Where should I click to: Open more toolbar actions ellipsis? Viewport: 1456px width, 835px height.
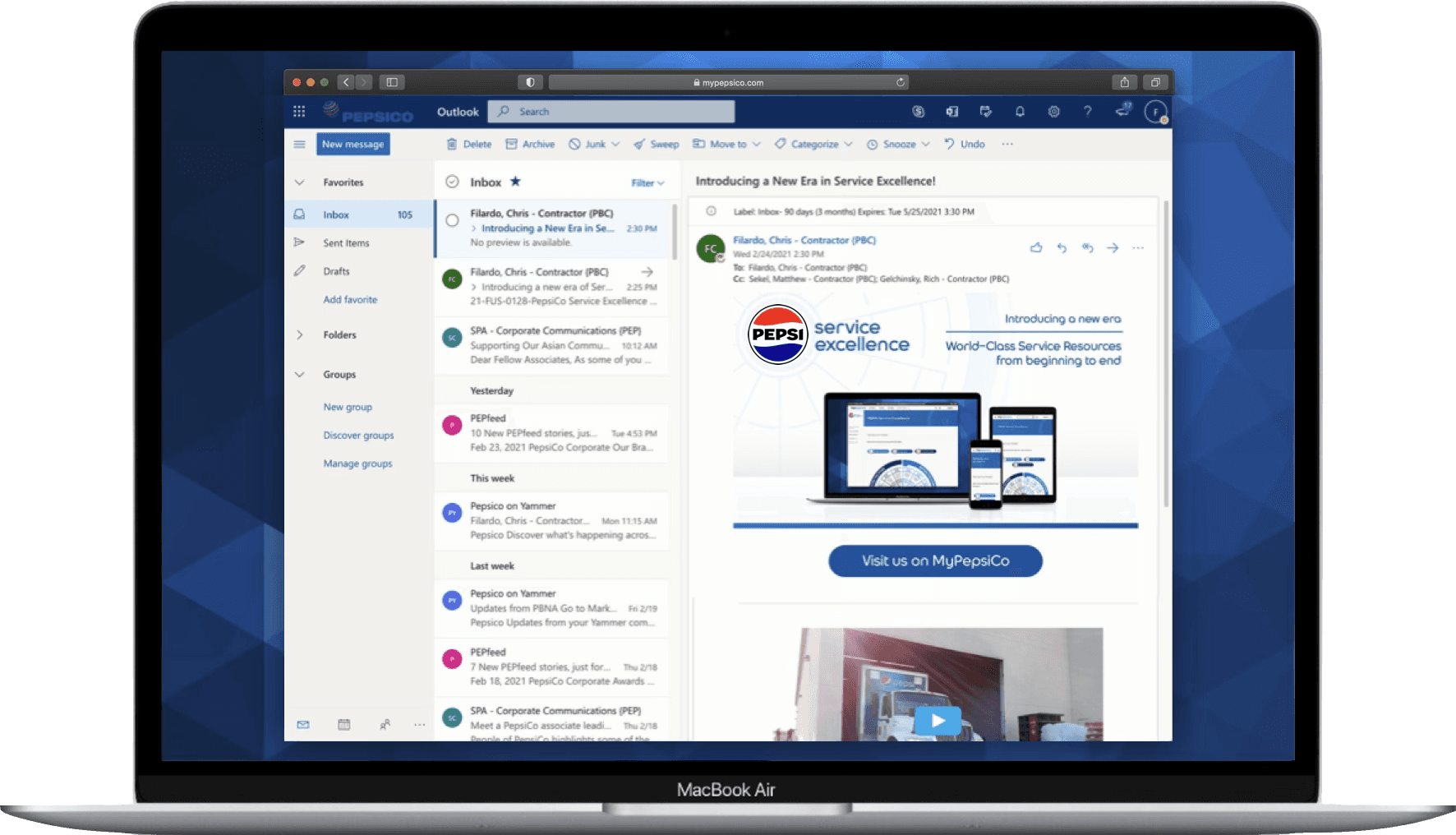point(1007,145)
